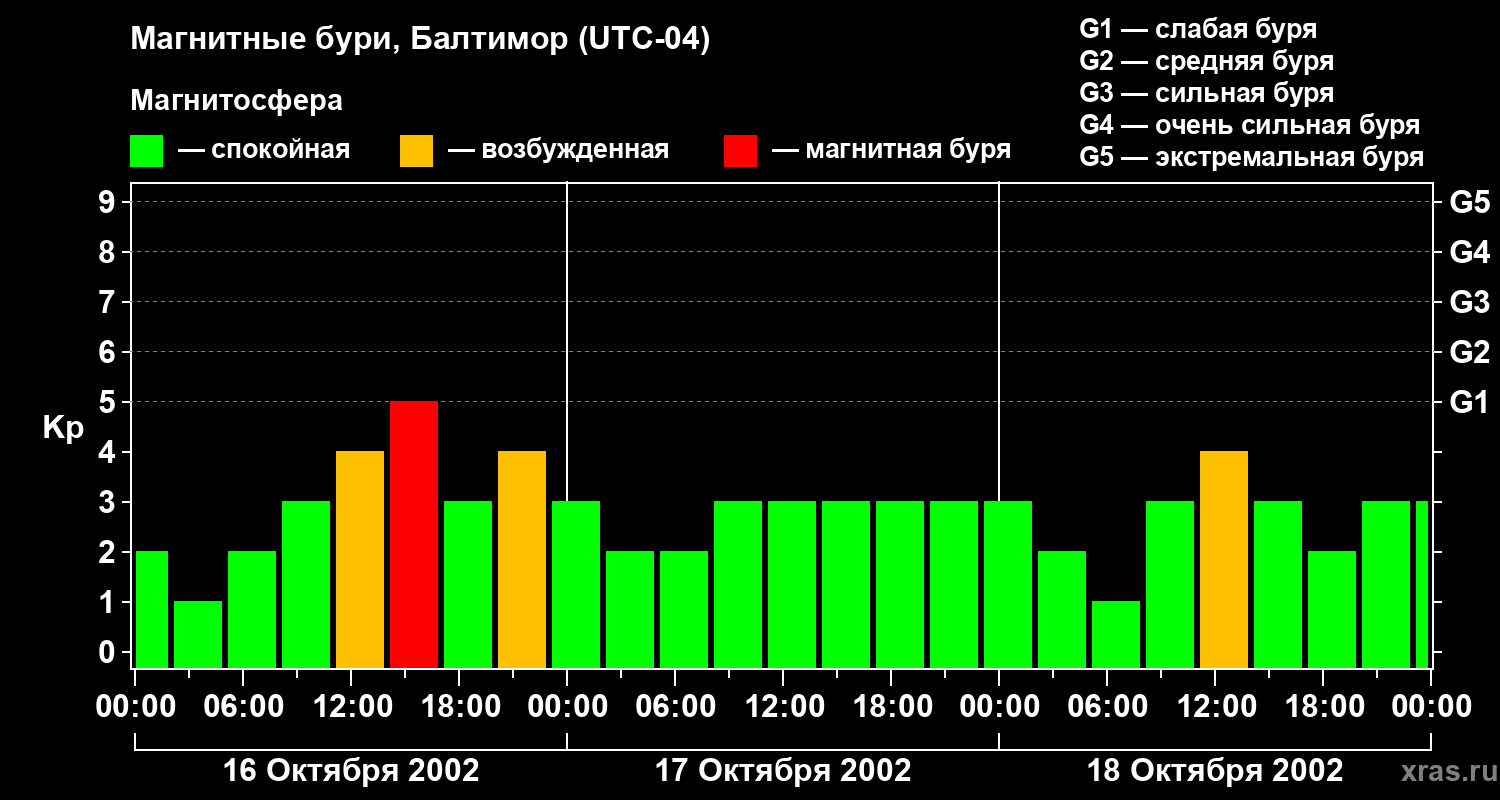Click 'G2 — средняя буря' legend line
This screenshot has width=1500, height=800.
click(x=1206, y=61)
